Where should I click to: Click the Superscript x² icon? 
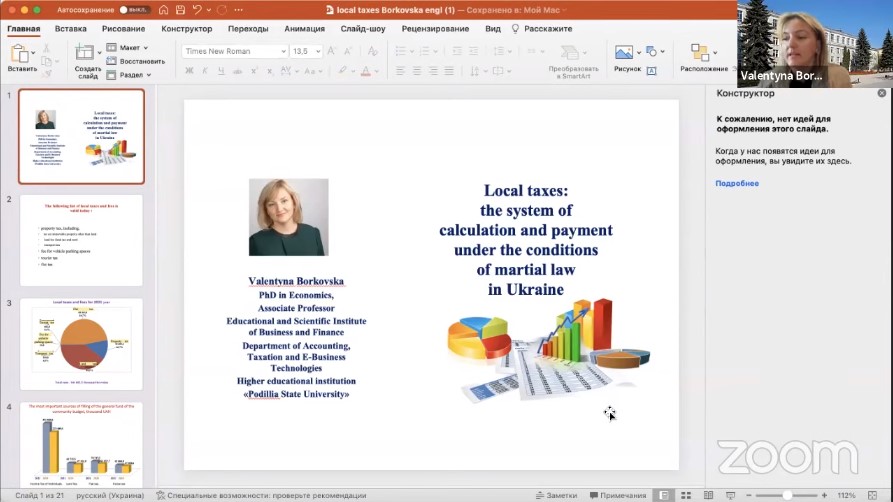tap(254, 71)
